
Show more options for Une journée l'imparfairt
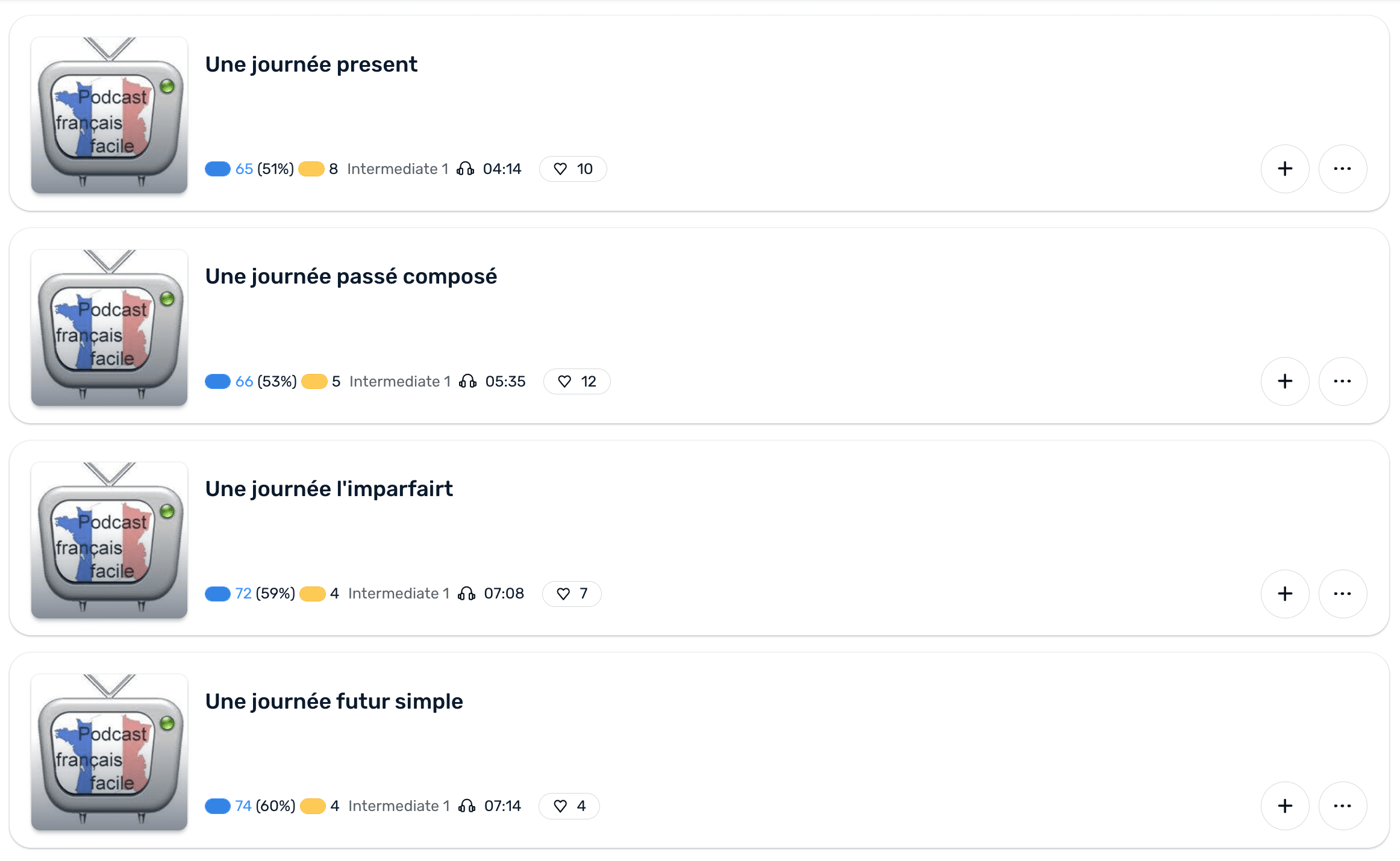coord(1342,594)
